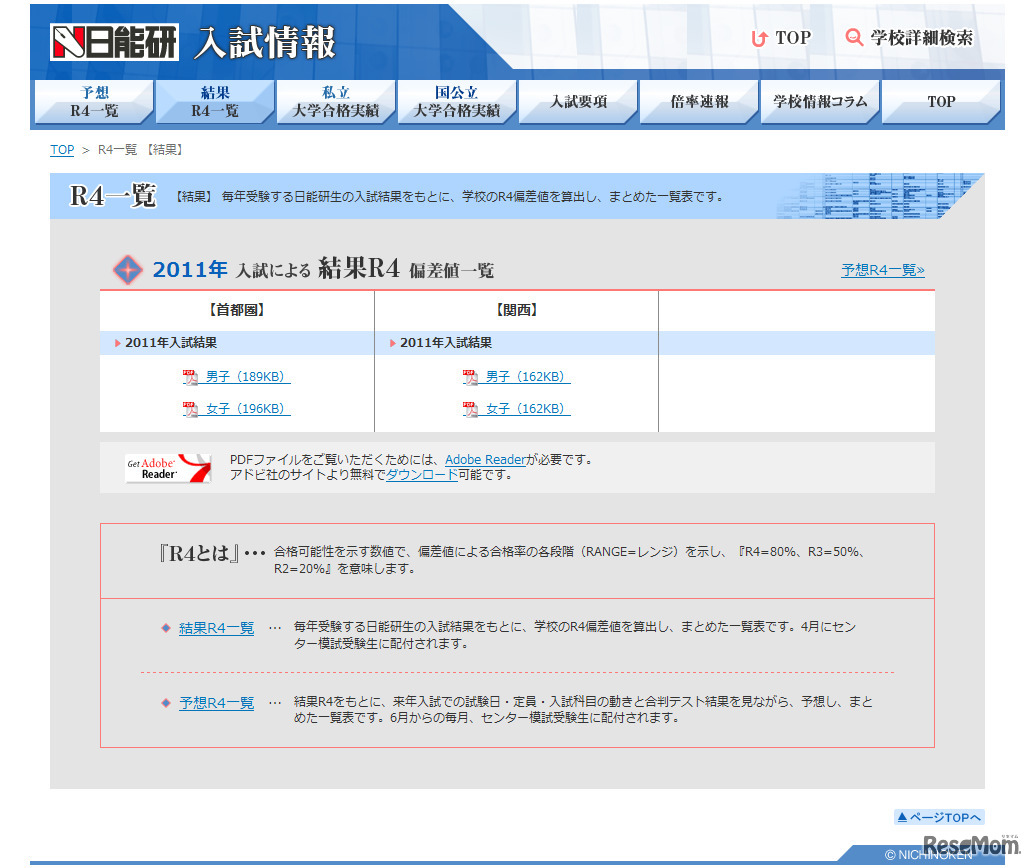Screen dimensions: 1034x868
Task: Open the Adobe Reader link
Action: tap(485, 460)
